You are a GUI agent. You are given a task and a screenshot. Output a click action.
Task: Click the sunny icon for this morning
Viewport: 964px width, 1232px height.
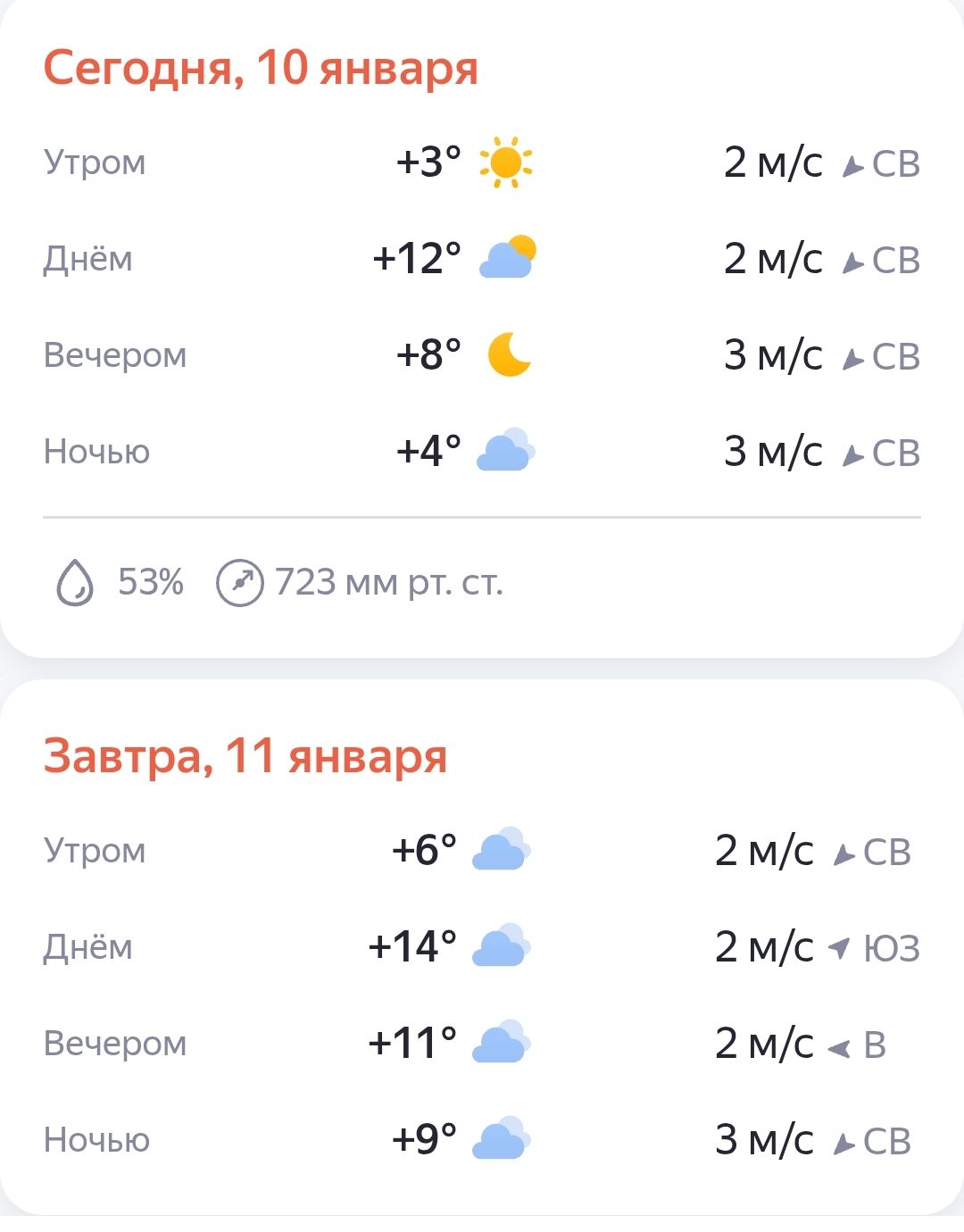coord(506,162)
